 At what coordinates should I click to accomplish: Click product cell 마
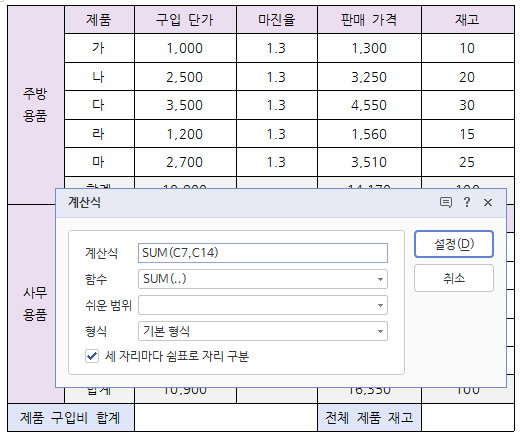click(x=99, y=162)
